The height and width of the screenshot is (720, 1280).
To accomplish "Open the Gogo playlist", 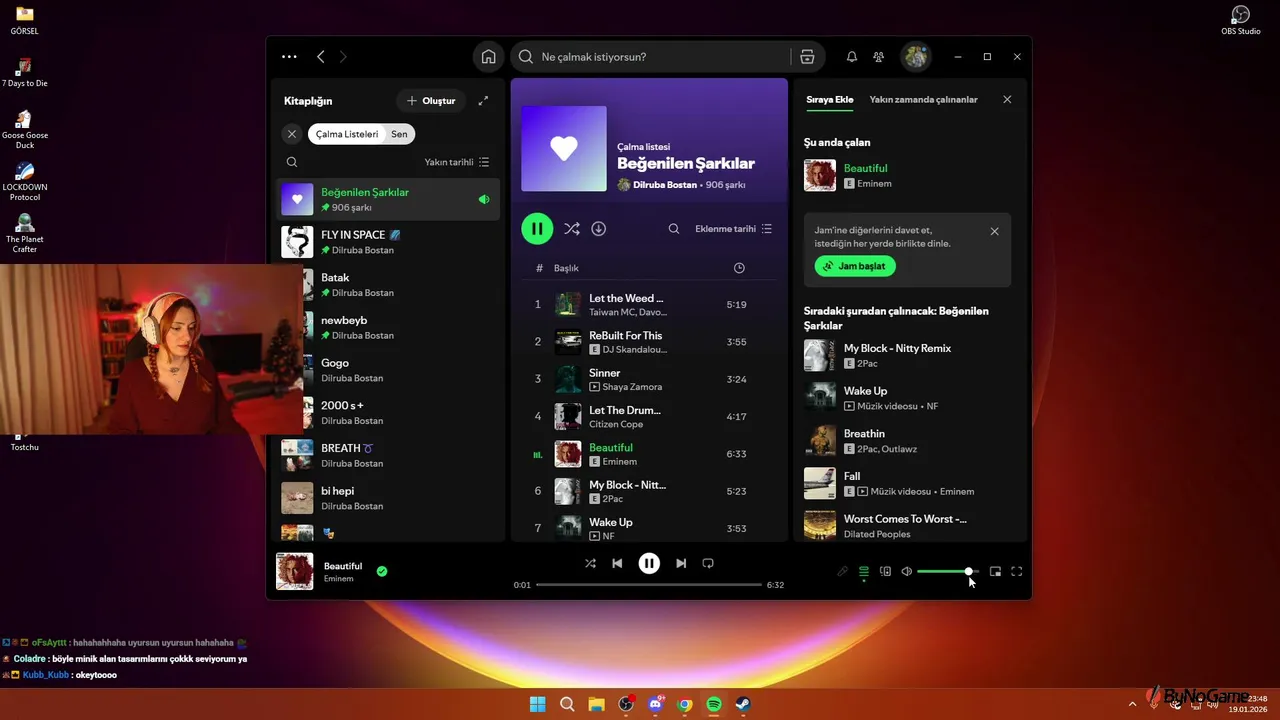I will 388,370.
